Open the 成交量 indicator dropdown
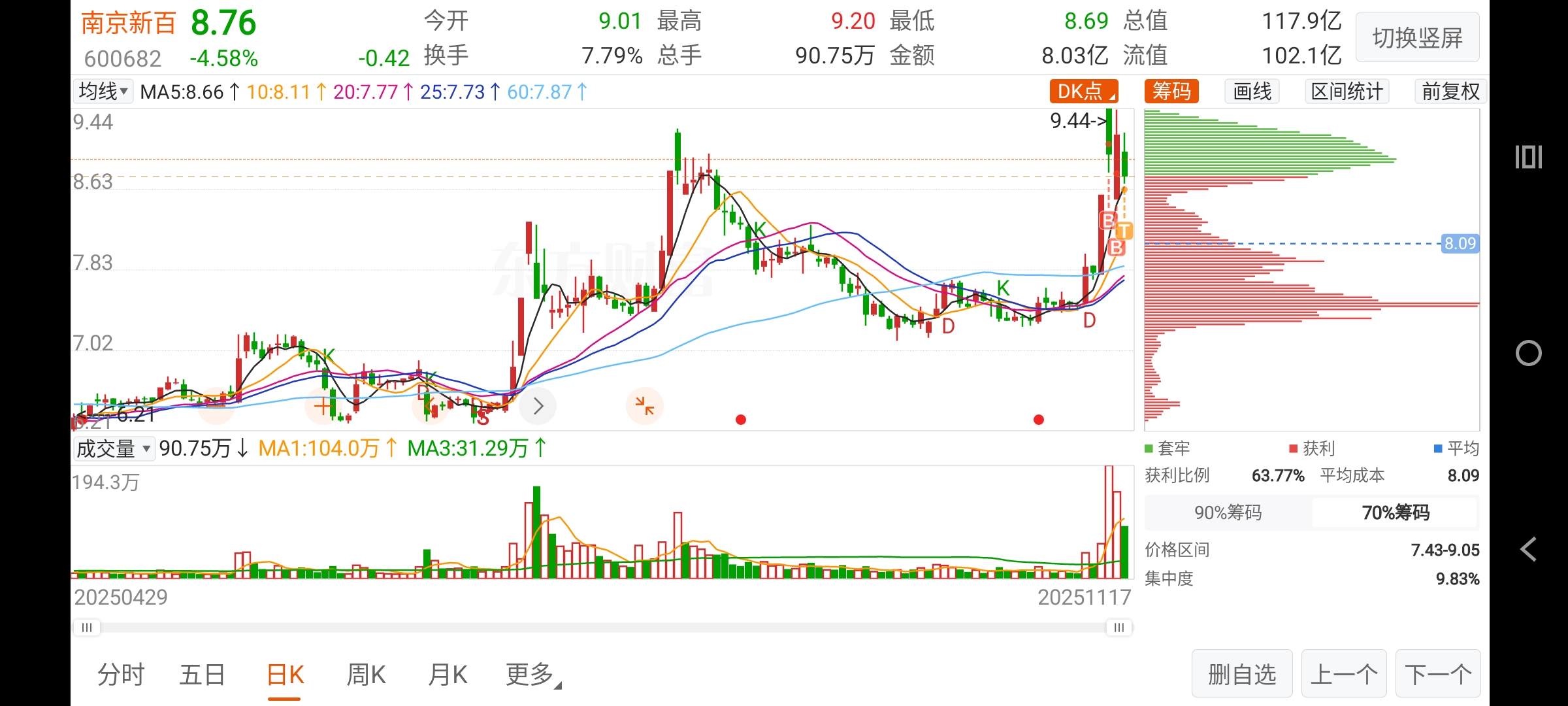1568x706 pixels. [114, 448]
